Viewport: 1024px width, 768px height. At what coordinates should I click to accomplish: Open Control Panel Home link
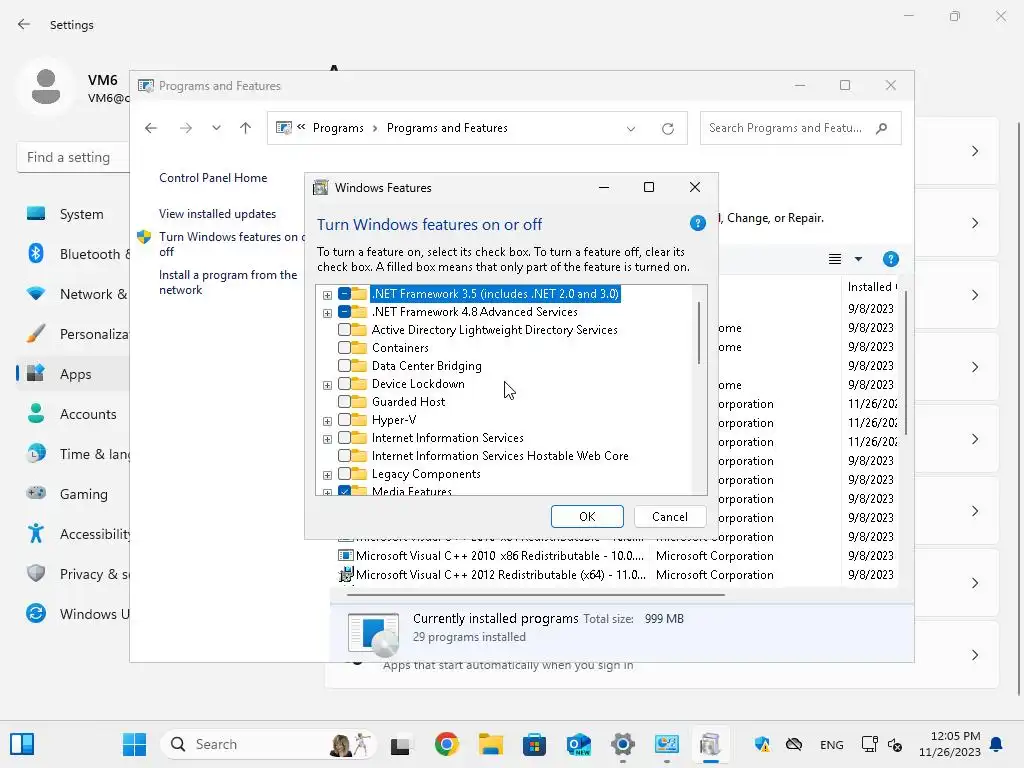pos(213,178)
